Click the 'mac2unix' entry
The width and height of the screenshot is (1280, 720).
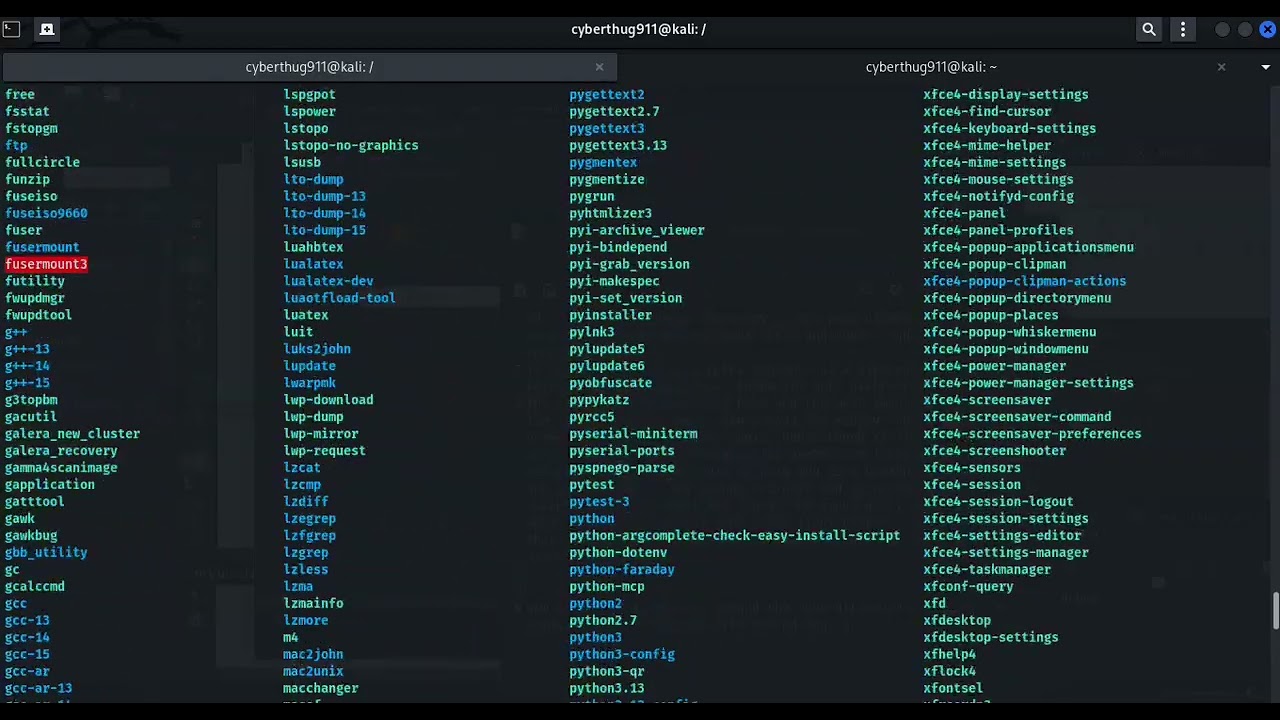click(313, 671)
